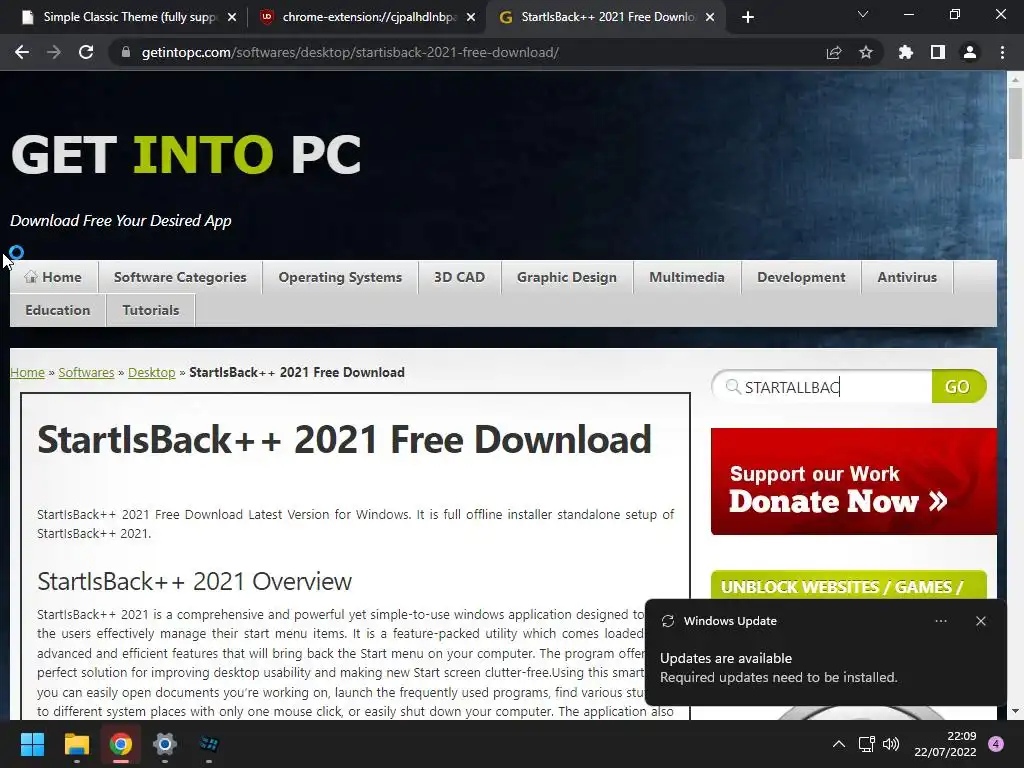
Task: Open the Windows Start menu
Action: tap(32, 744)
